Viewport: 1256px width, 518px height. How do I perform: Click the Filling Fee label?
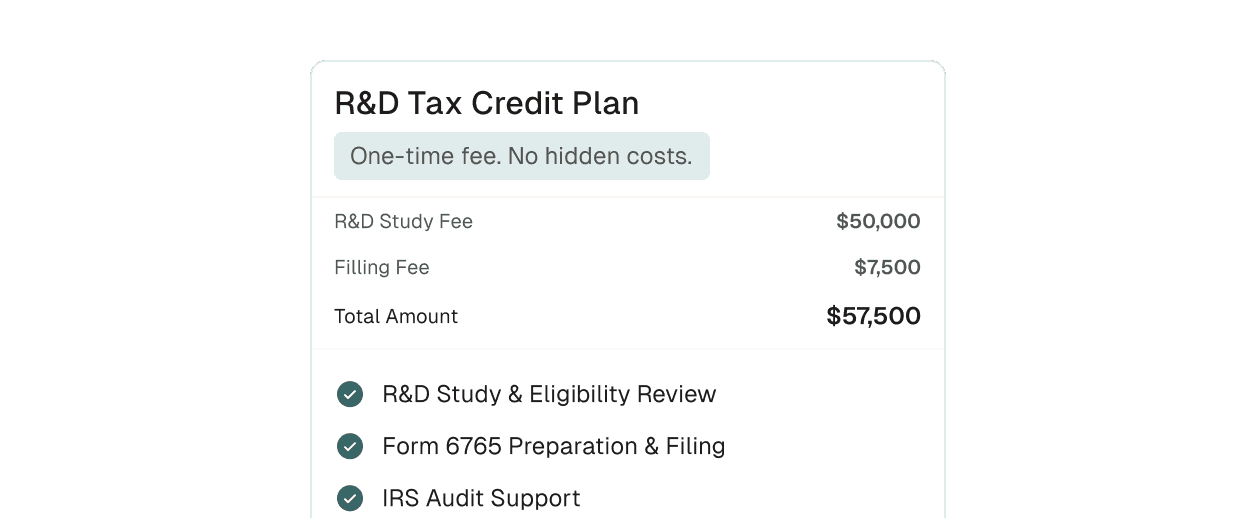(x=381, y=267)
